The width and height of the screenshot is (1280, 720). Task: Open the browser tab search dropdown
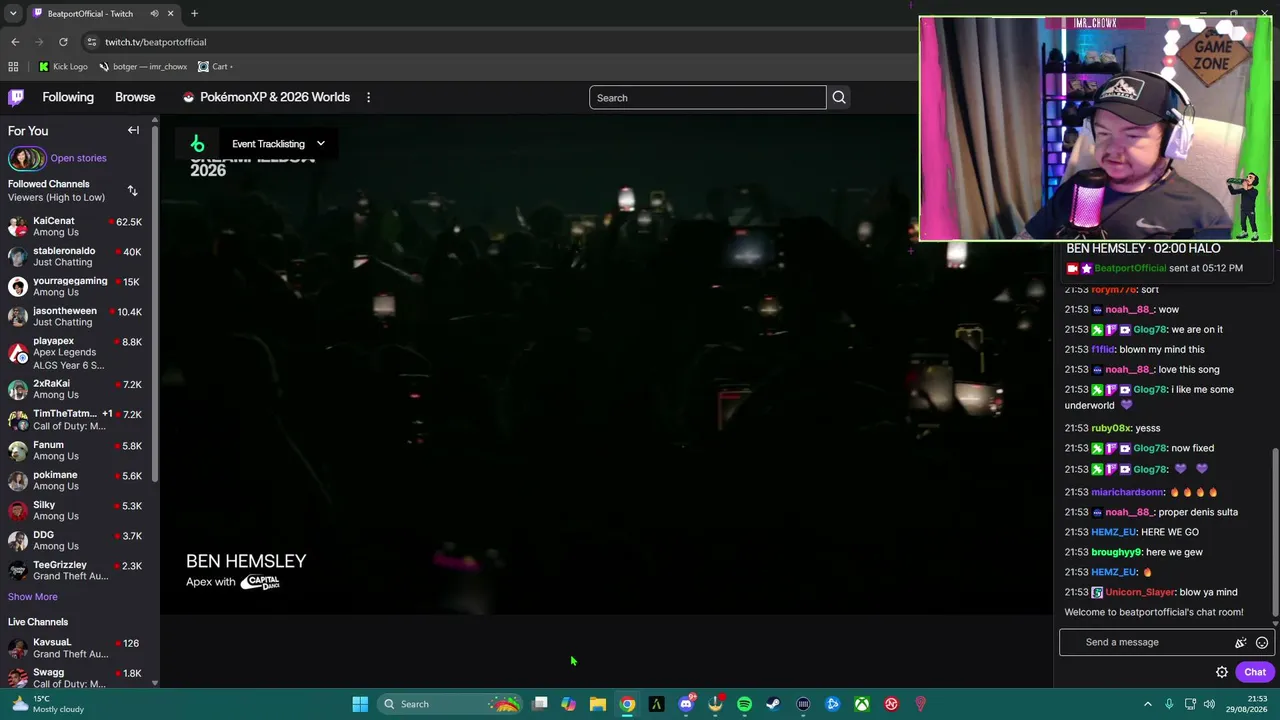(12, 14)
